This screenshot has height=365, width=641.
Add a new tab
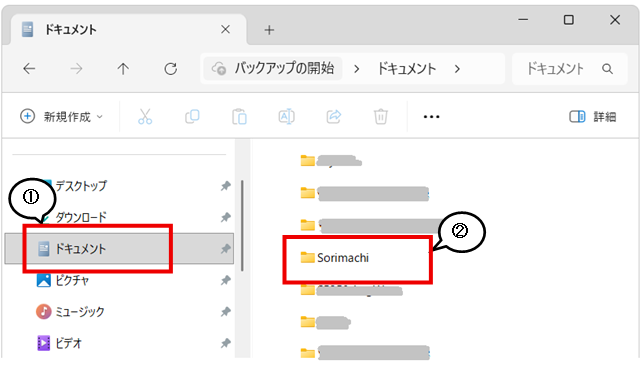coord(269,30)
